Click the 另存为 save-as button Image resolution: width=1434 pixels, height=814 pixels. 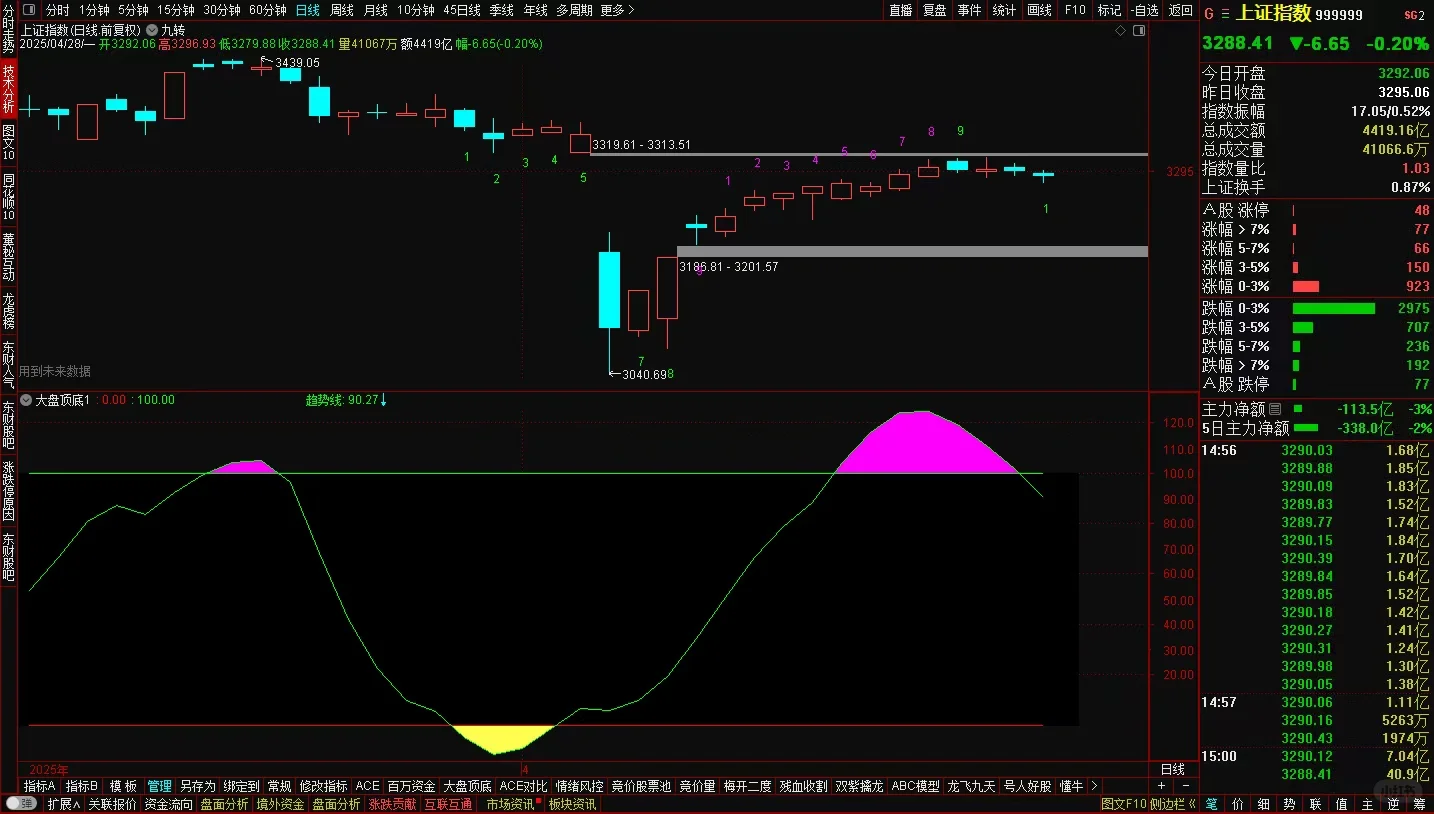[197, 786]
